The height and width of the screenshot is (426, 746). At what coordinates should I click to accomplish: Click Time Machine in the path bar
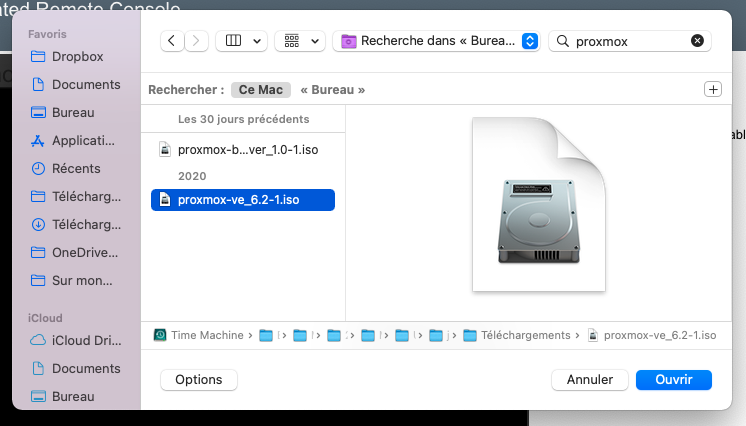point(207,336)
